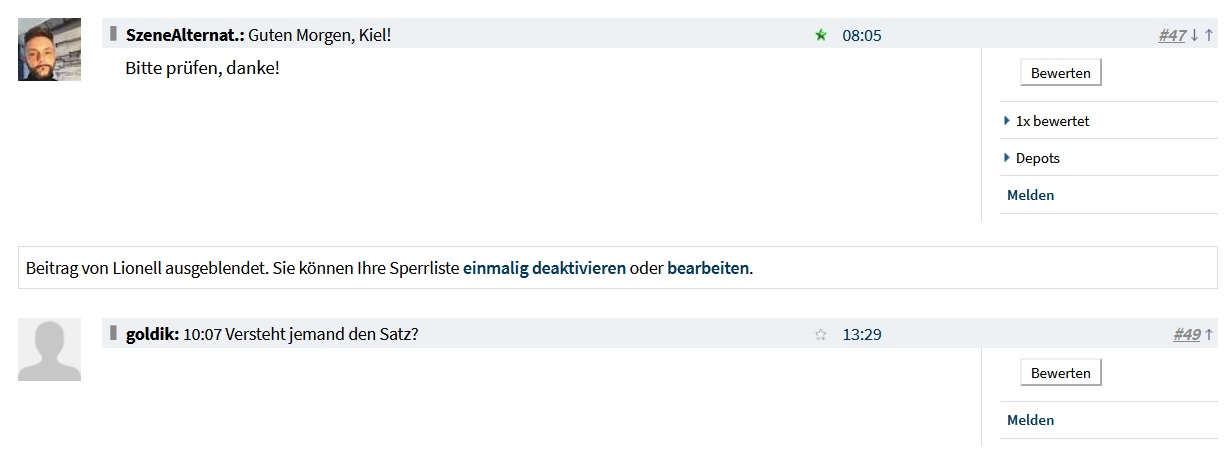Open permalink #47

(x=1172, y=35)
